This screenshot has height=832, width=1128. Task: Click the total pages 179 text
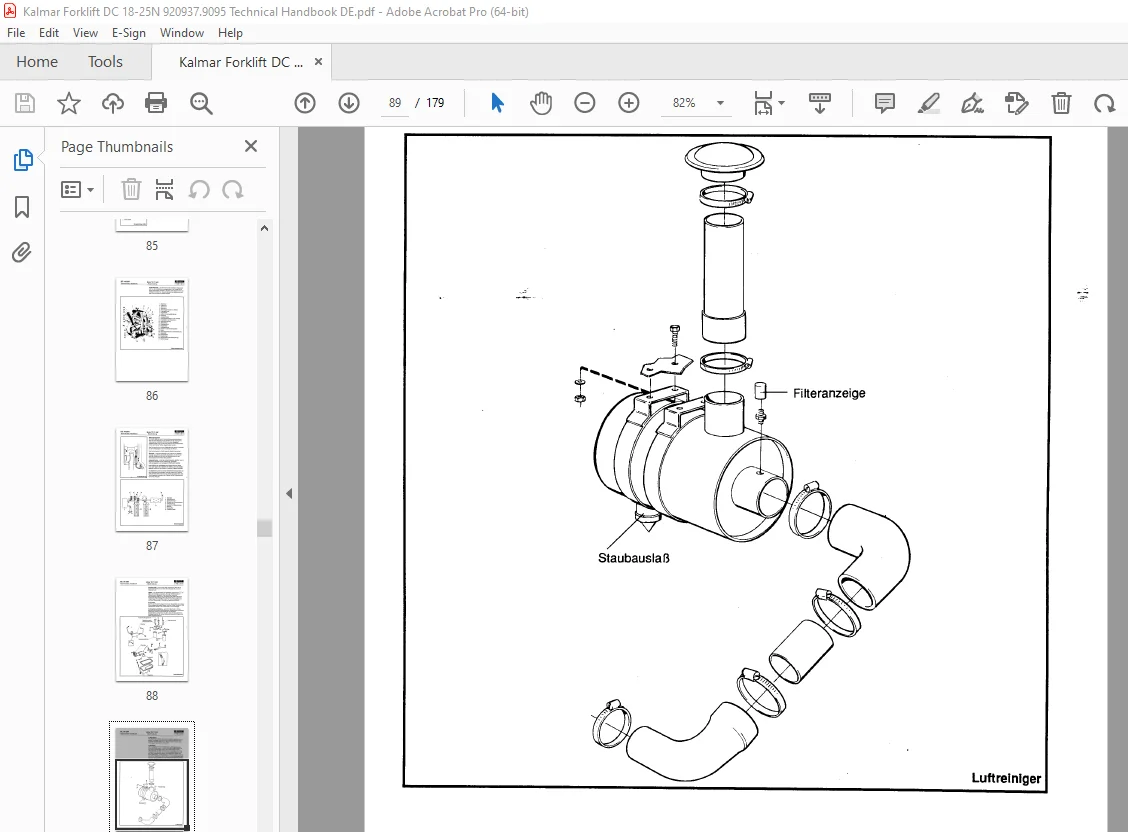[435, 103]
